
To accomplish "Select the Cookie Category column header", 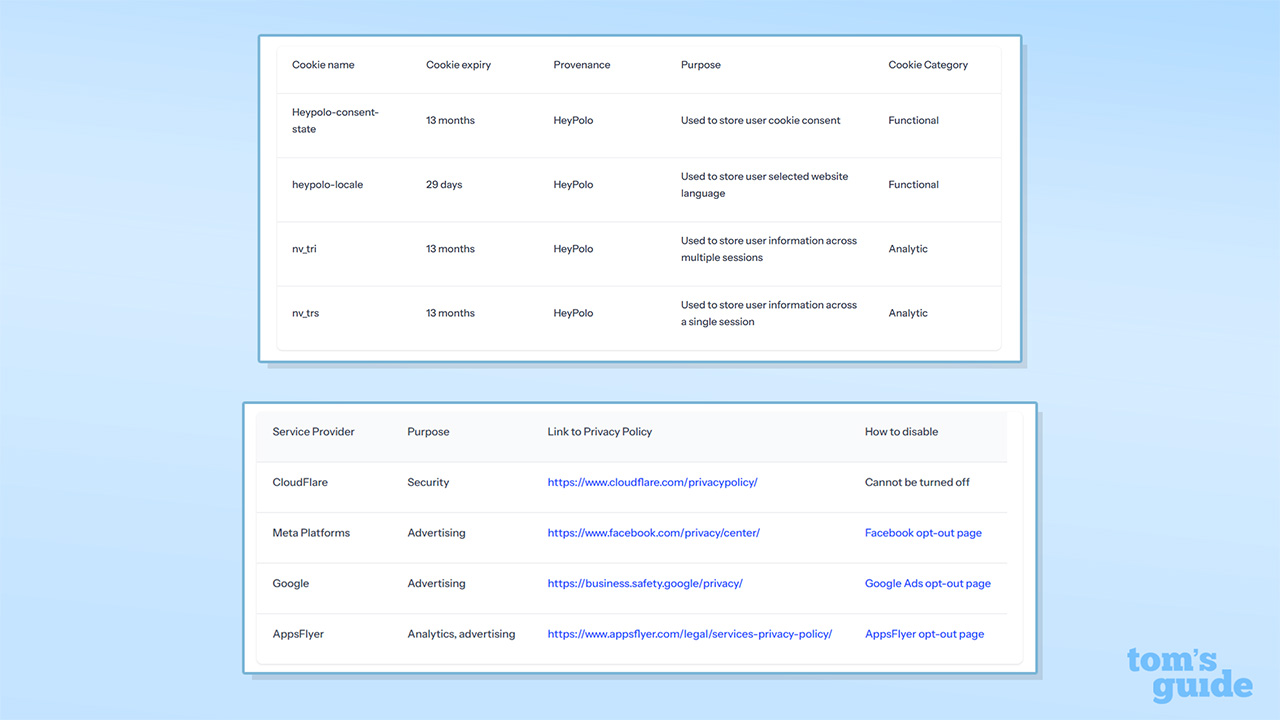I will click(928, 64).
